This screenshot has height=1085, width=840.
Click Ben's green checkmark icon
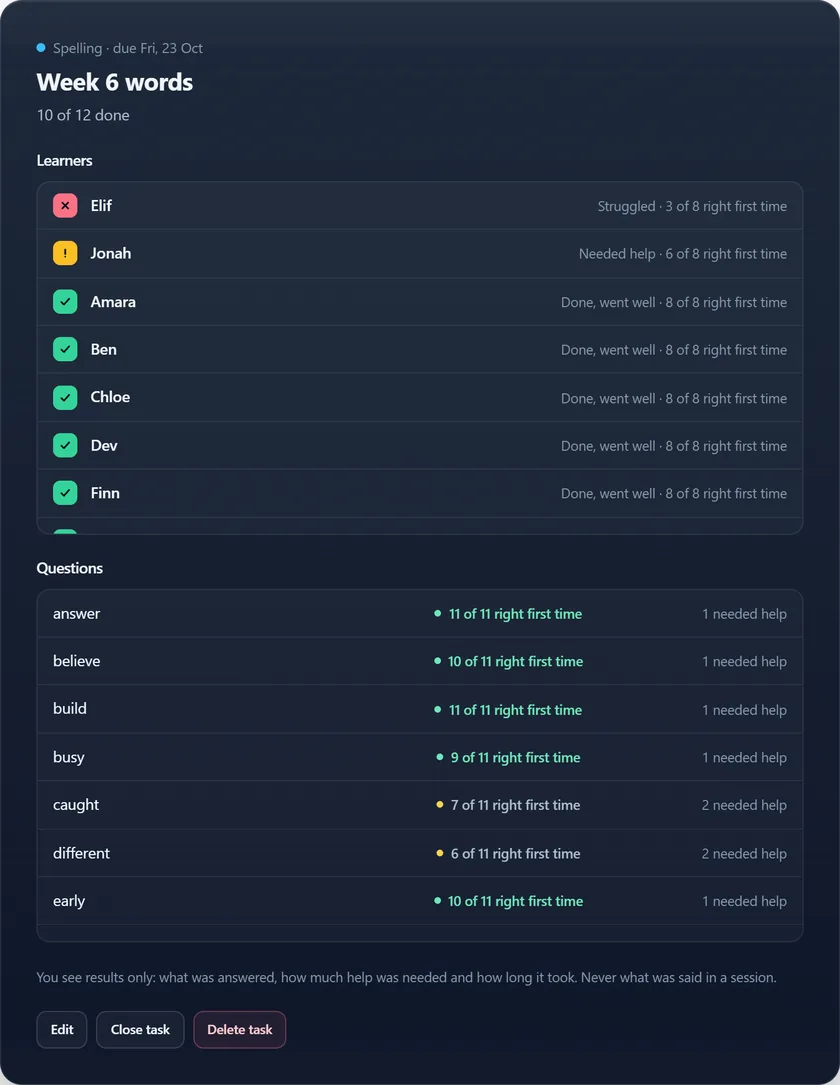(65, 349)
